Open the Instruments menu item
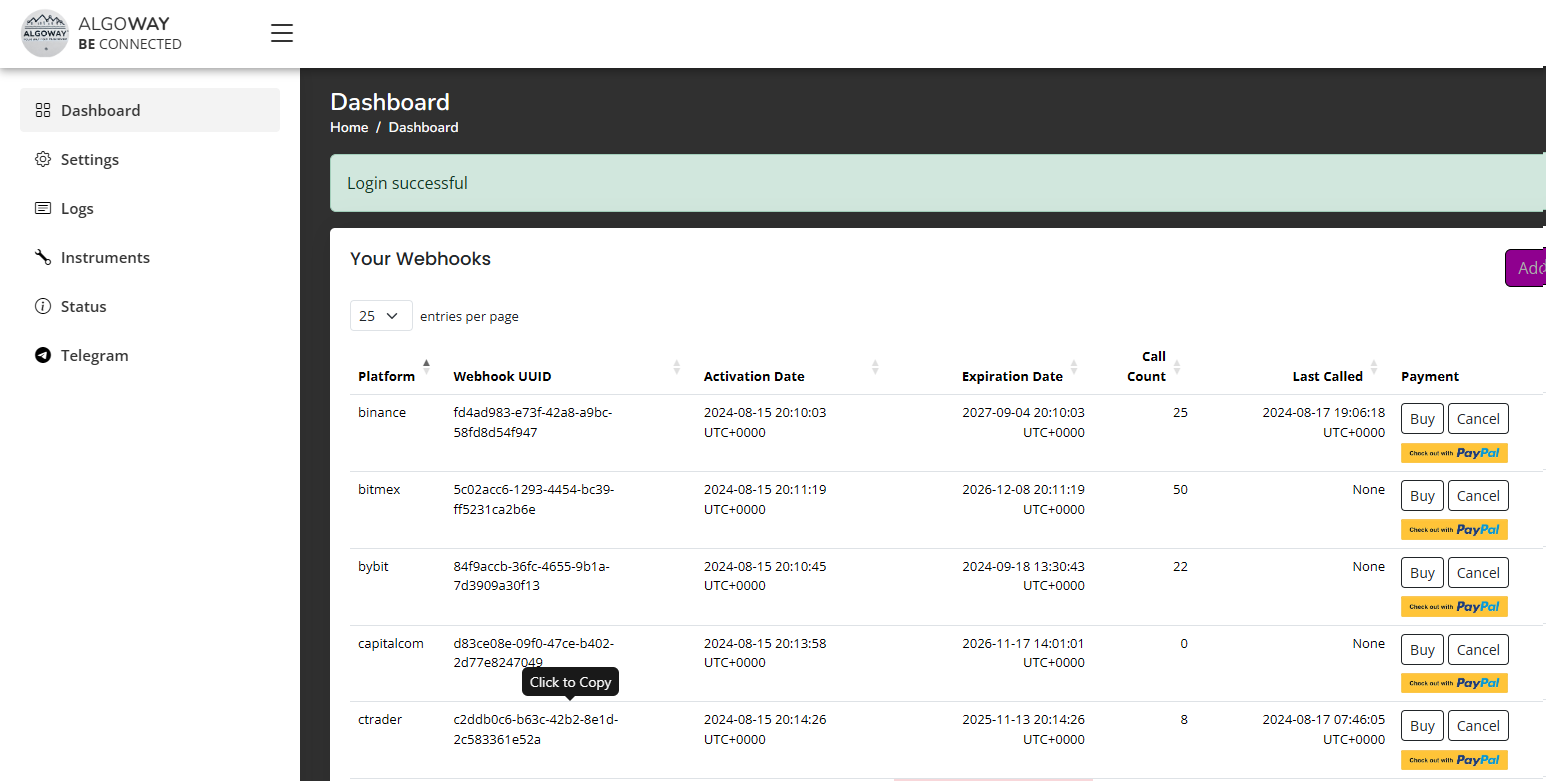This screenshot has width=1546, height=781. click(x=150, y=257)
